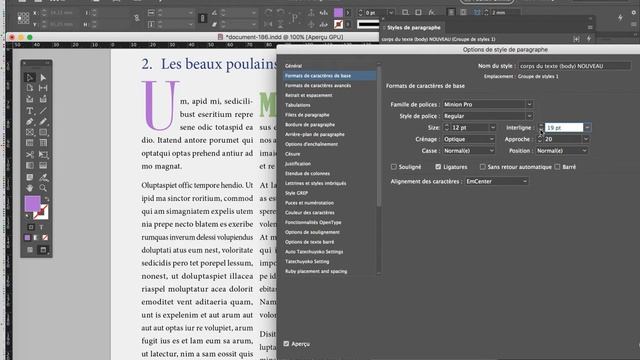Screen dimensions: 640x360
Task: Open the Interligne dropdown arrow
Action: coord(587,127)
